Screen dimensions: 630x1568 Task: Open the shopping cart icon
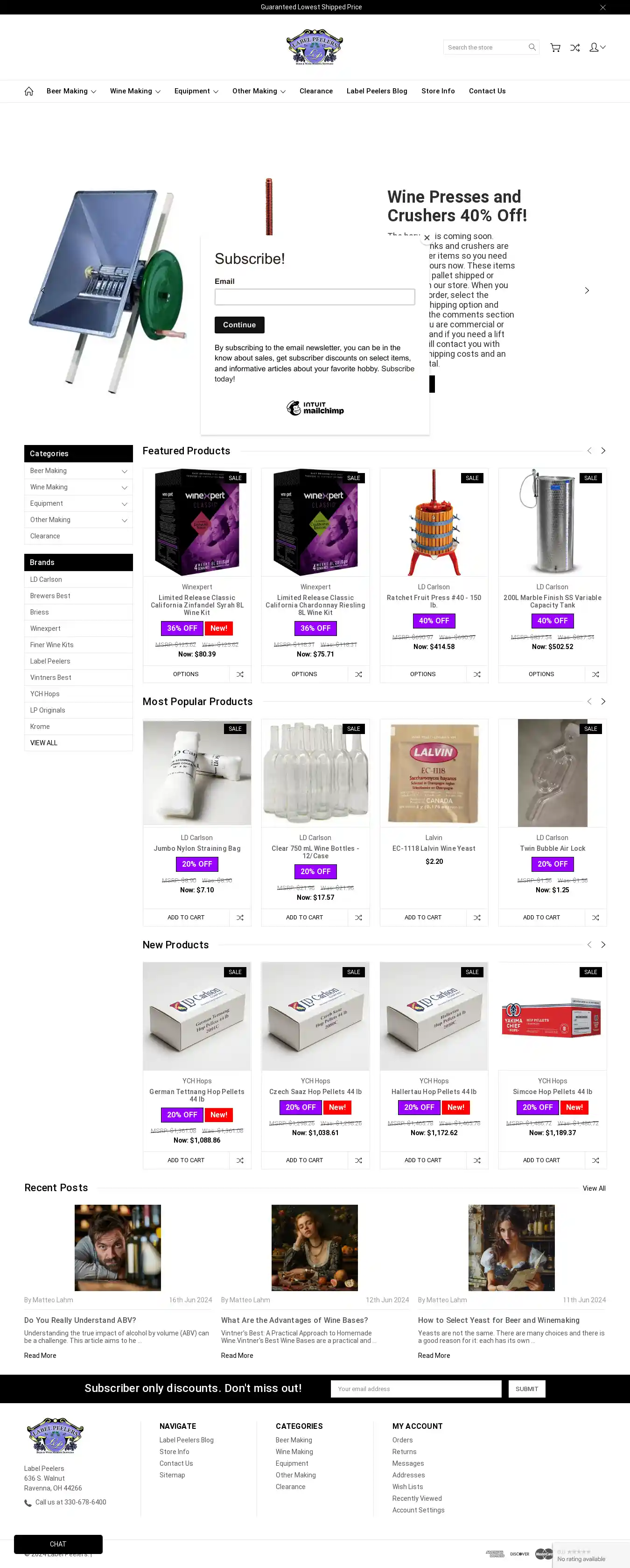click(x=555, y=48)
